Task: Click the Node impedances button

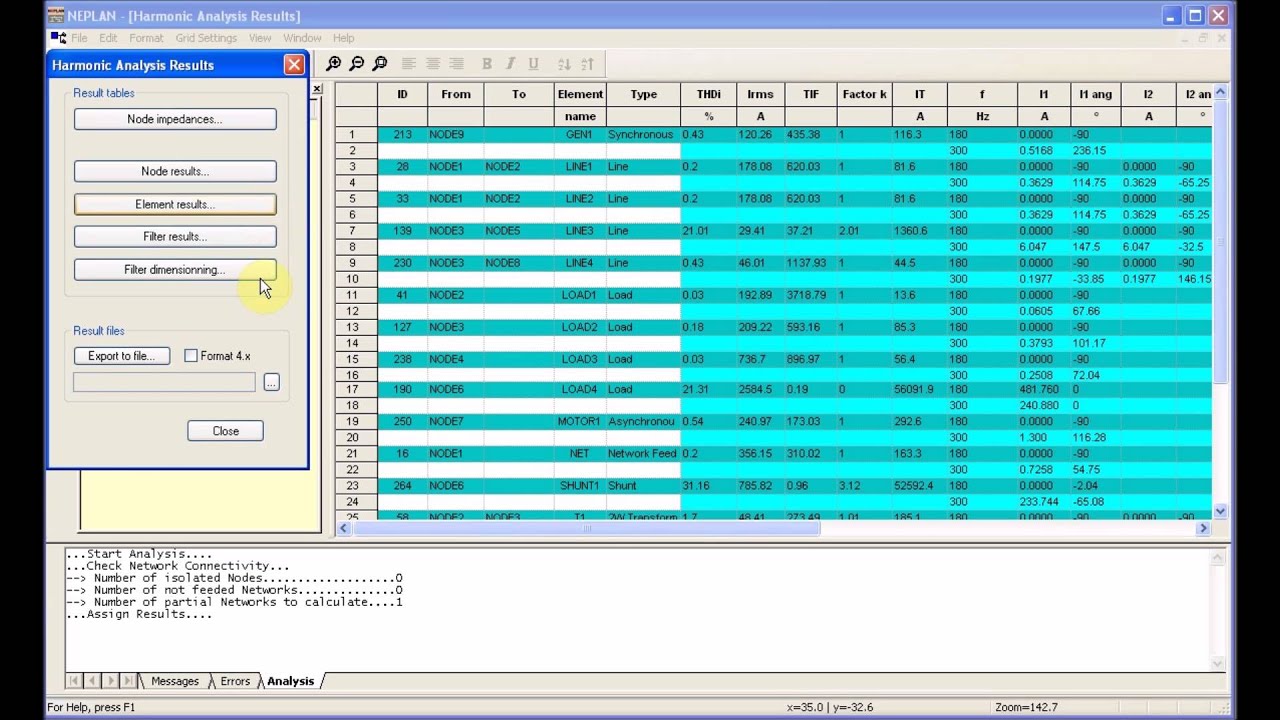Action: point(175,119)
